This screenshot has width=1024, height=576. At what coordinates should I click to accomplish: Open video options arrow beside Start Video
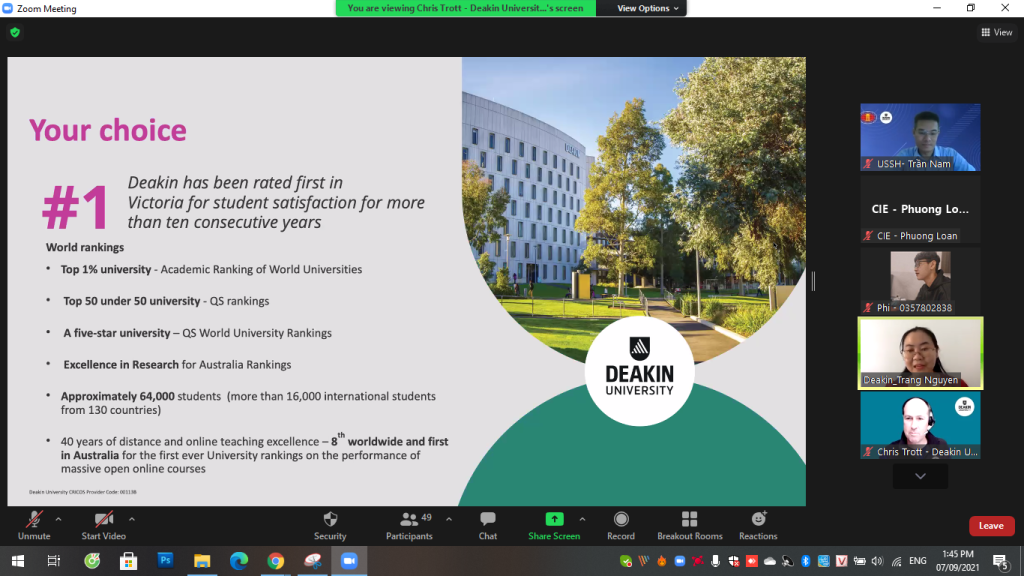131,520
